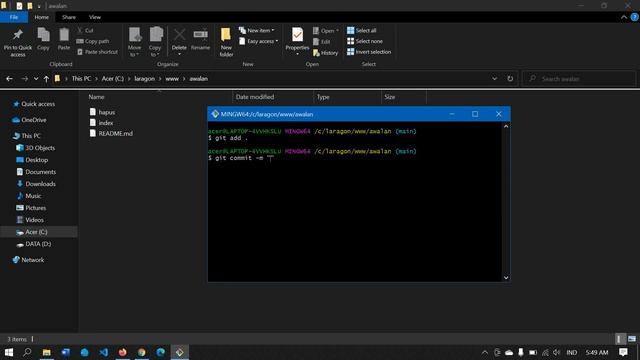The image size is (640, 360).
Task: Open the Windows Start menu
Action: click(x=9, y=352)
